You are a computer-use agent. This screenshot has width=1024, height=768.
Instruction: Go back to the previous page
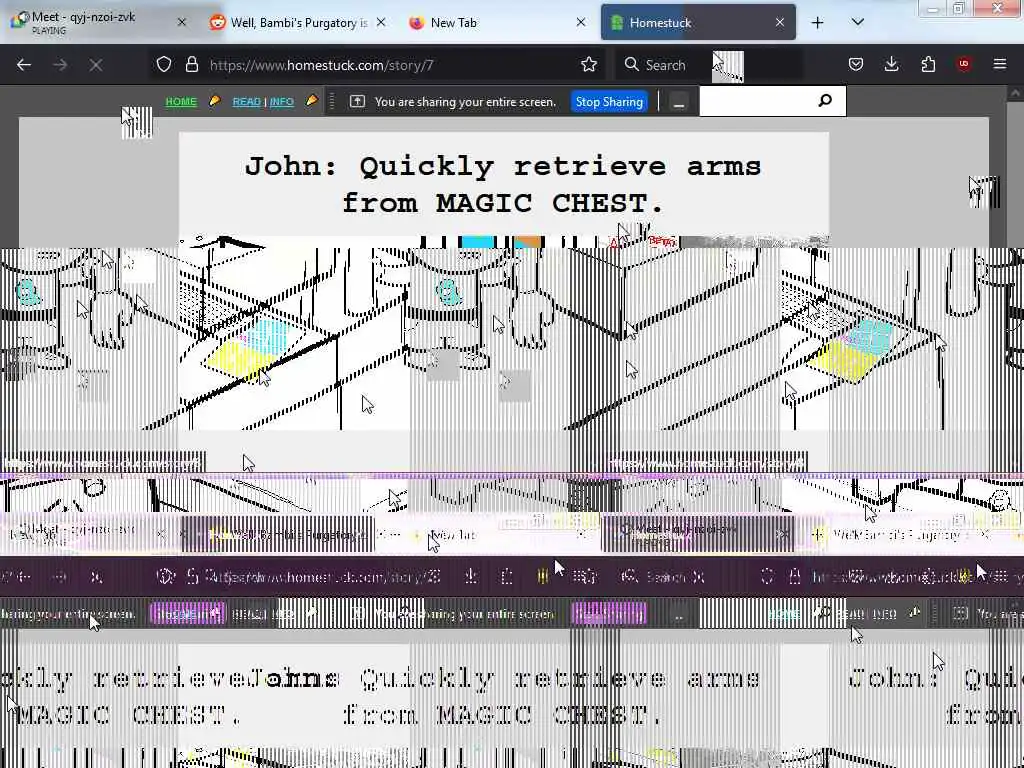[24, 65]
